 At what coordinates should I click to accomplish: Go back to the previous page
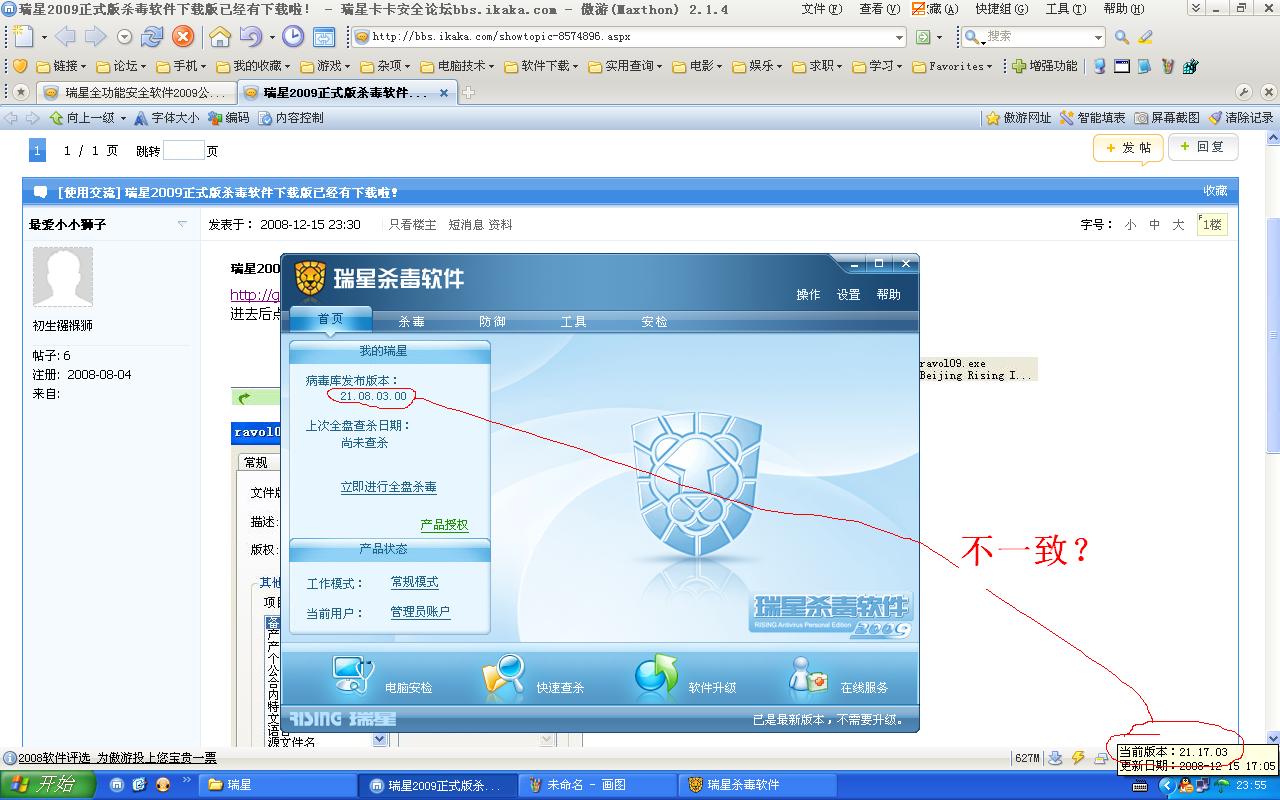tap(65, 37)
